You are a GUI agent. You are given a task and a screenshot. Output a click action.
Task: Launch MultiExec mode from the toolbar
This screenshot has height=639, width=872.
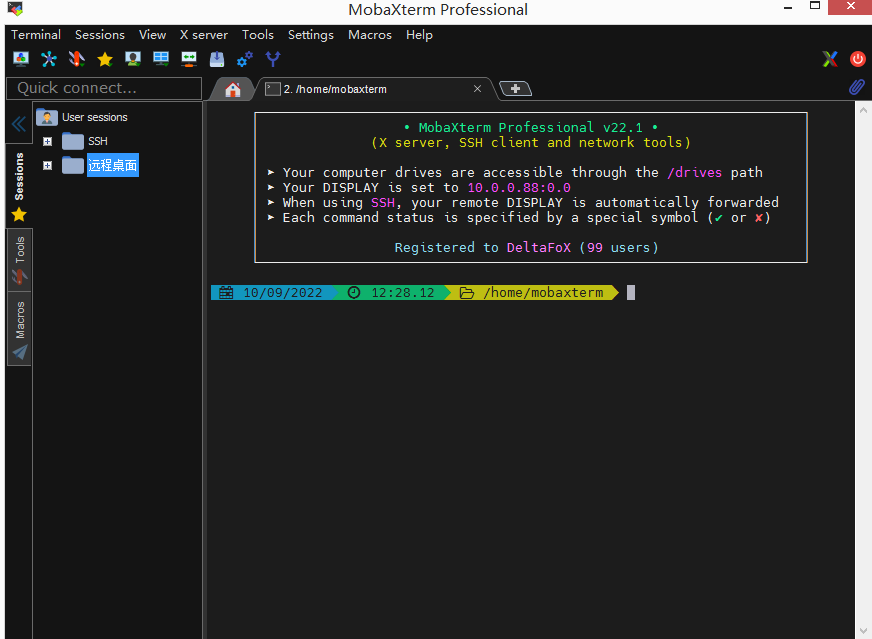click(189, 58)
